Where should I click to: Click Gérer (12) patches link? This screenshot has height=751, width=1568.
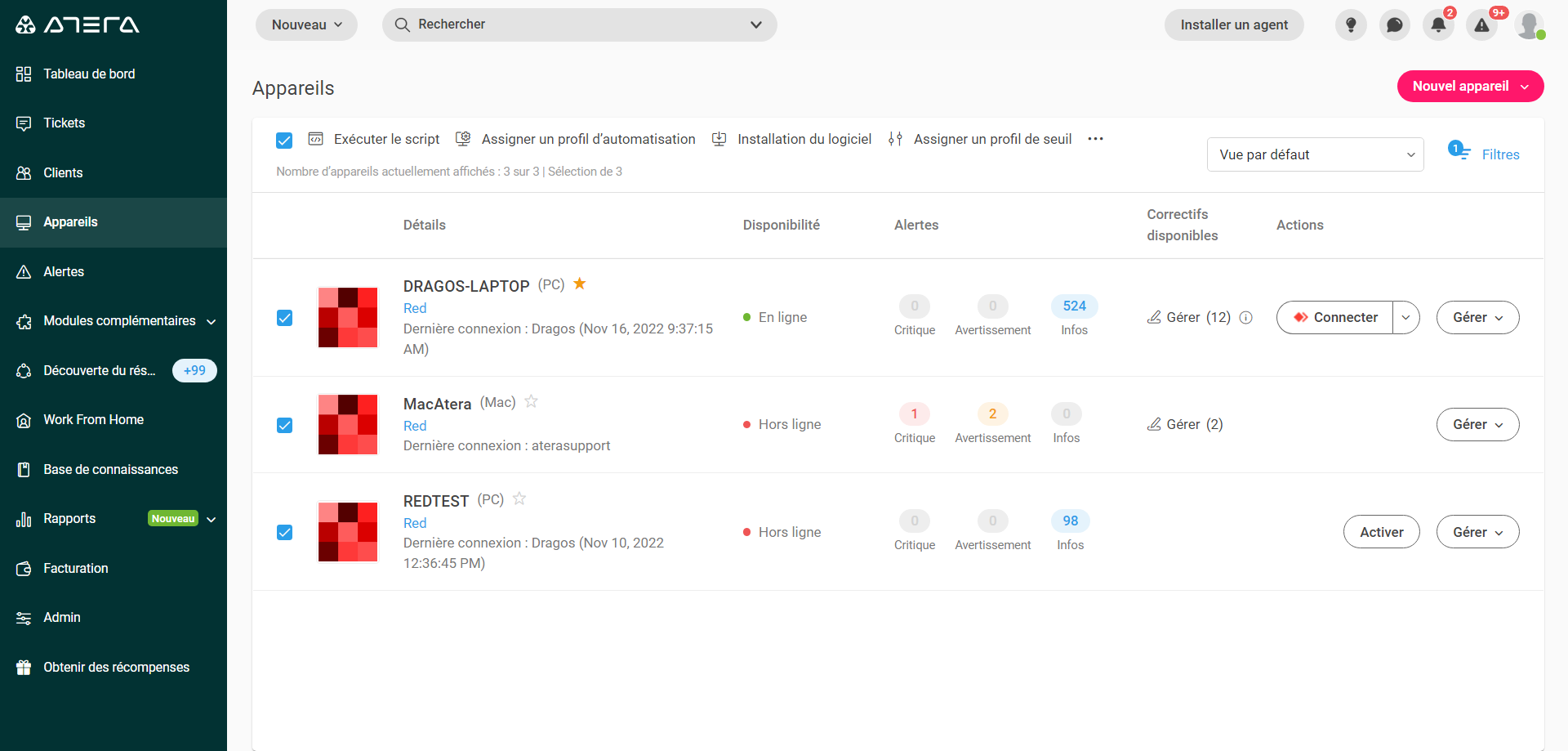(1189, 317)
